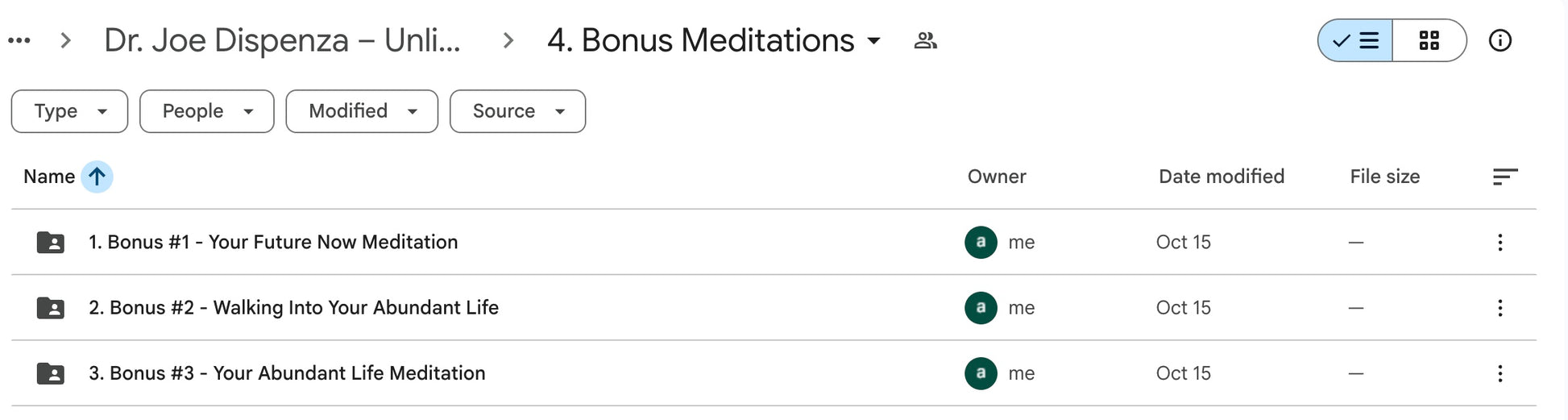Click the shared folder icon of Bonus #1
The image size is (1568, 420).
(51, 242)
